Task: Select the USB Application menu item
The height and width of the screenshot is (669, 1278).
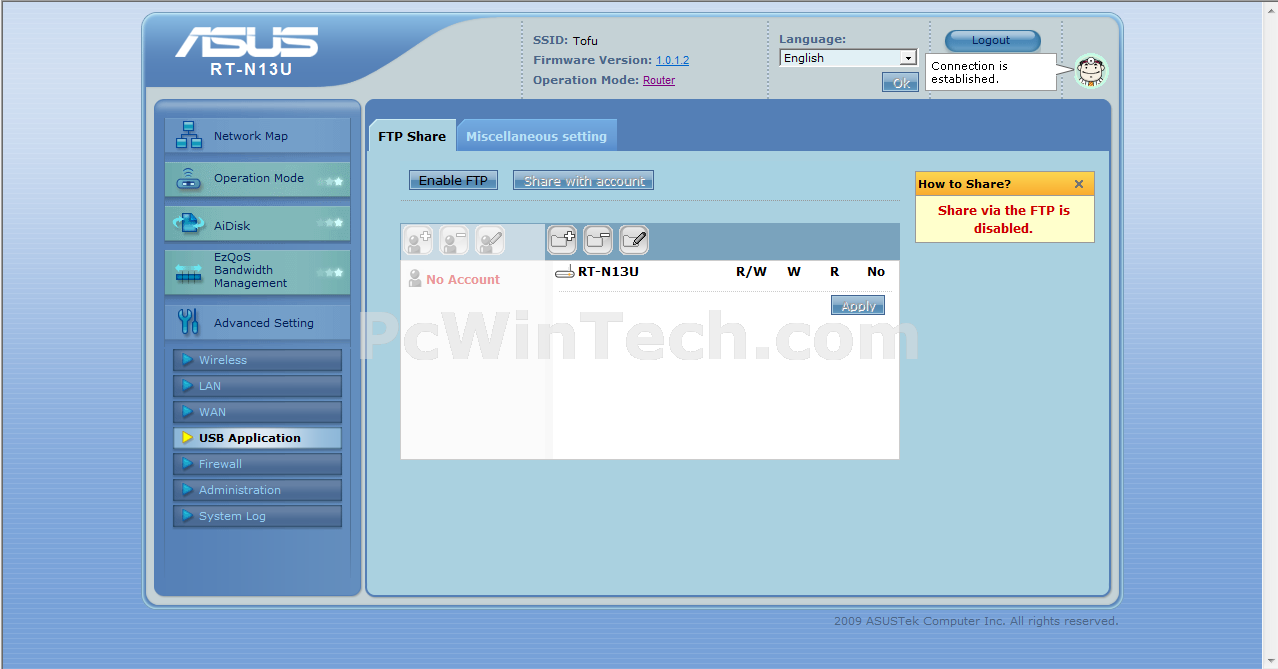Action: pyautogui.click(x=257, y=438)
